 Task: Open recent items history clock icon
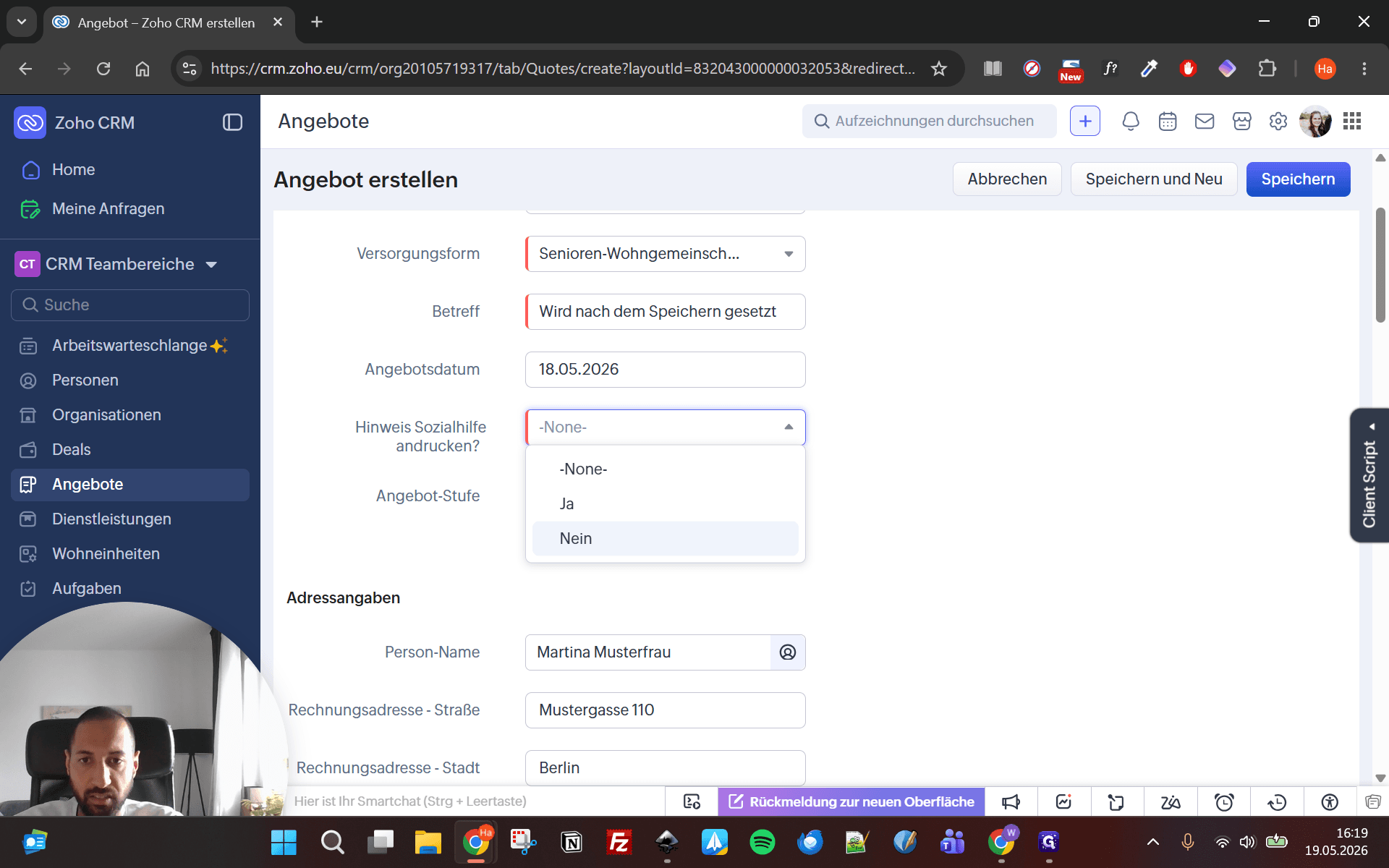(x=1277, y=801)
